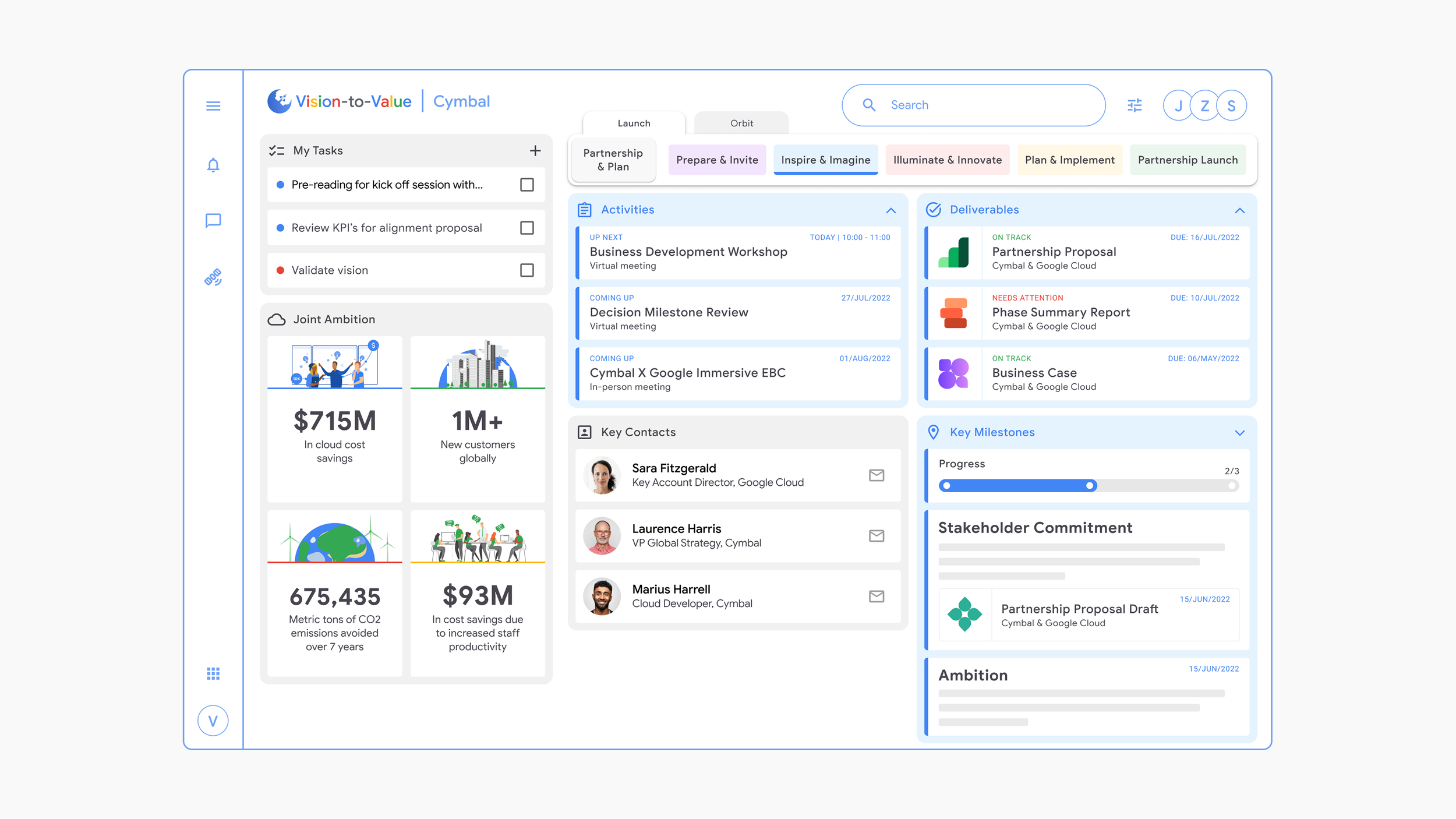Open Cymbal X Google Immersive EBC activity
1456x819 pixels.
[x=738, y=373]
